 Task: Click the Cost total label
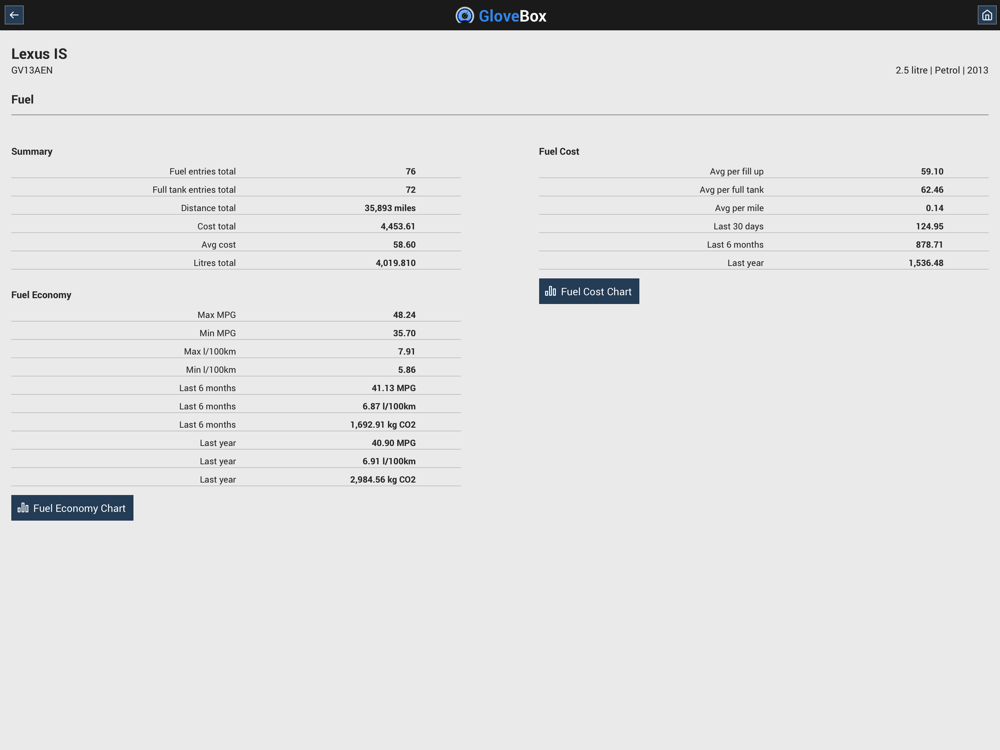[x=216, y=226]
